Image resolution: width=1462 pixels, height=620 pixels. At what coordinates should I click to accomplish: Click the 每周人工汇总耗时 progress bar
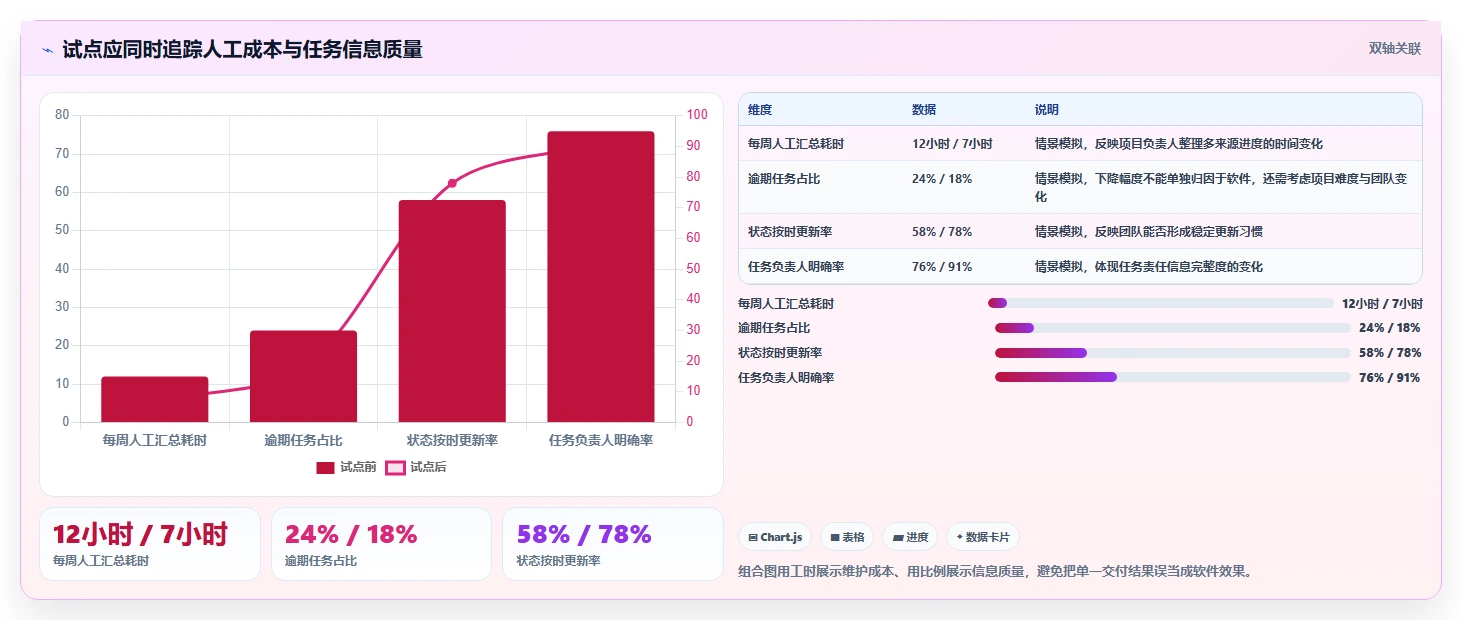click(x=1161, y=303)
